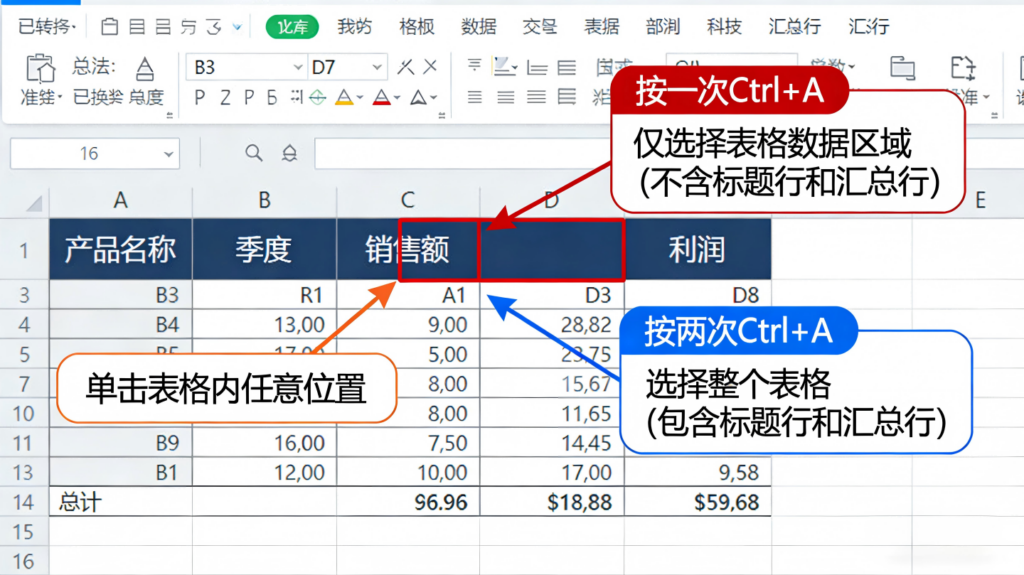Click the first lower-row horizontal alignment icon
The image size is (1024, 575).
click(475, 97)
